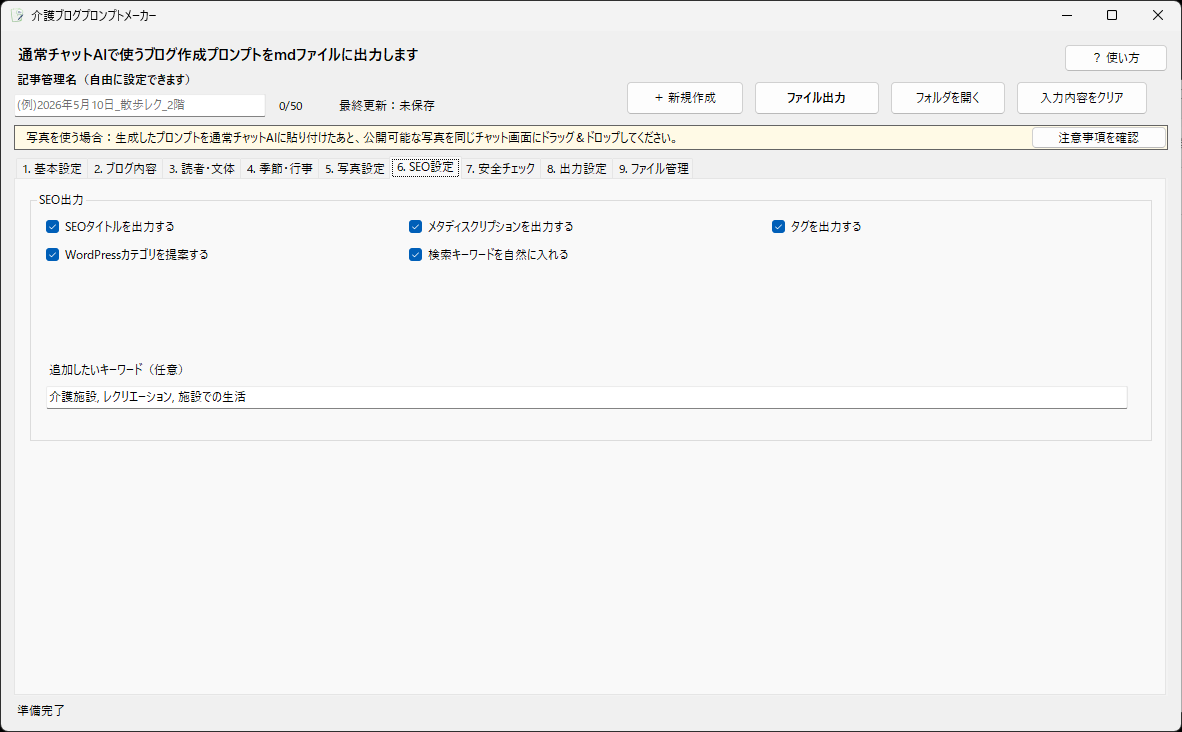Go to the 7. 安全チェック tab

coord(500,169)
